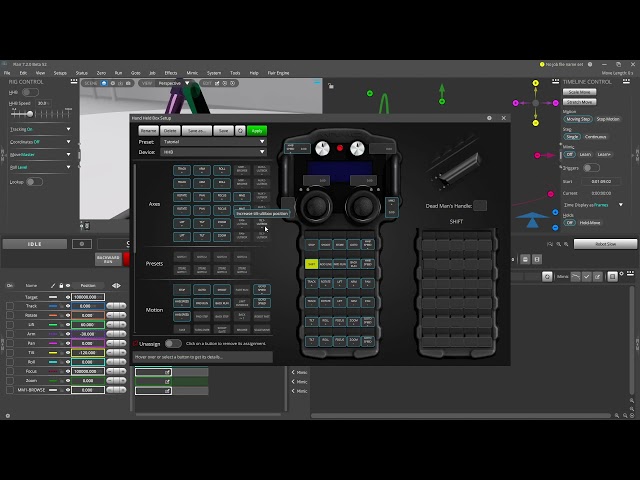Click the zoom-in magnifier left of Robot Slow
This screenshot has width=640, height=480.
click(566, 244)
